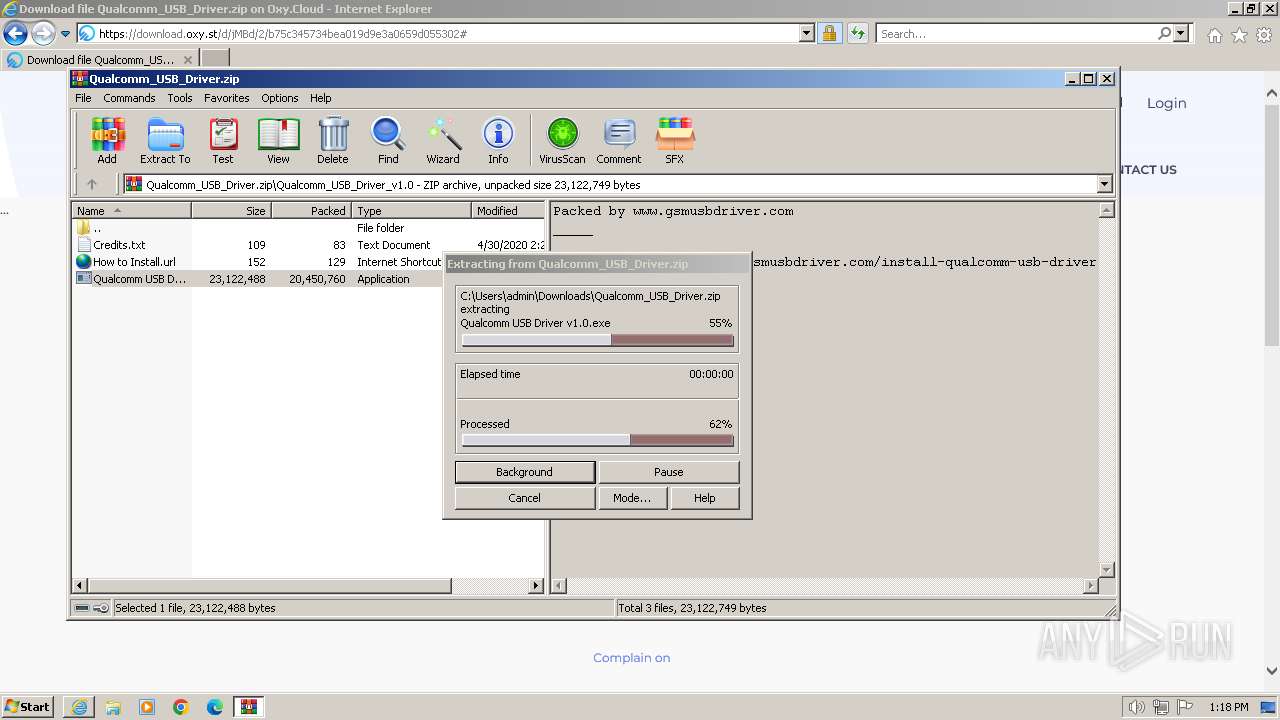
Task: Cancel the extraction
Action: click(524, 498)
